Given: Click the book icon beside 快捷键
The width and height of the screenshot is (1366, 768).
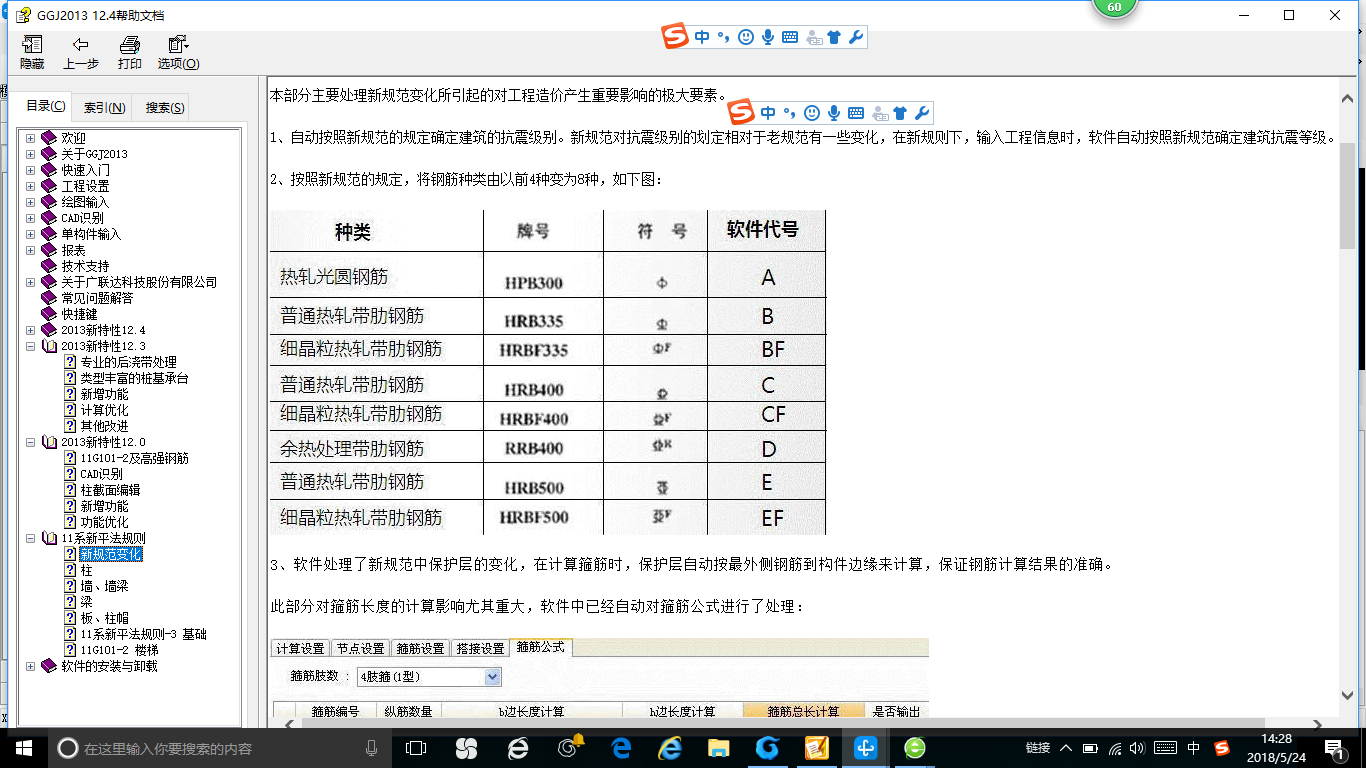Looking at the screenshot, I should pyautogui.click(x=49, y=314).
